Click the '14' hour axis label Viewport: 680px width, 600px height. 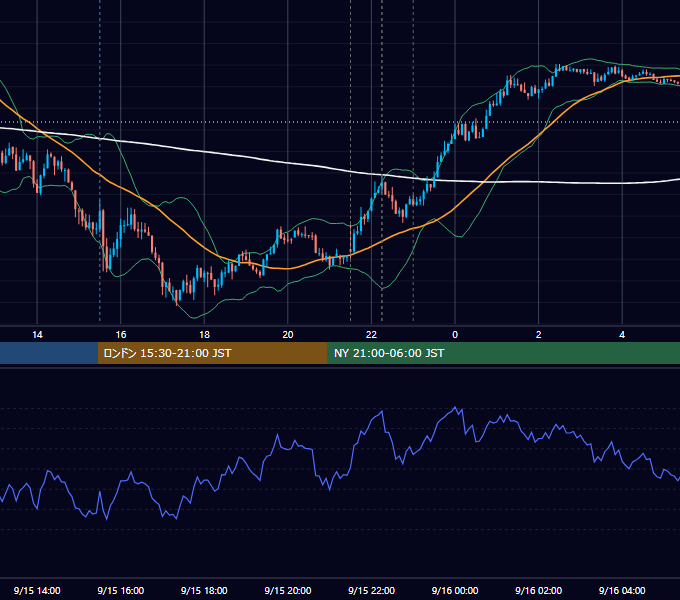click(37, 335)
